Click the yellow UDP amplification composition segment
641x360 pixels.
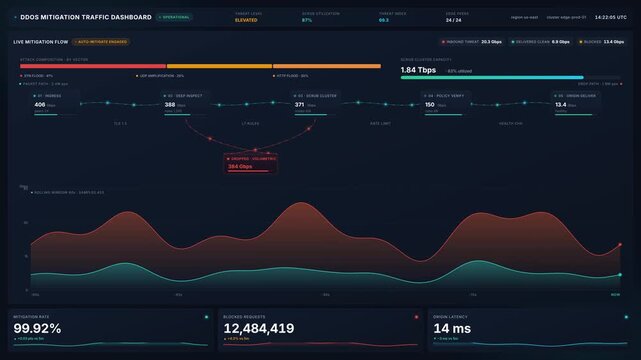click(219, 66)
